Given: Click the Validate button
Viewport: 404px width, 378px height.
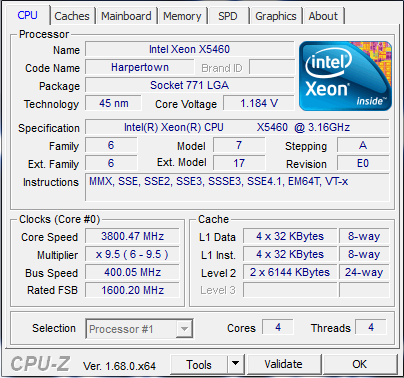Looking at the screenshot, I should (x=284, y=364).
